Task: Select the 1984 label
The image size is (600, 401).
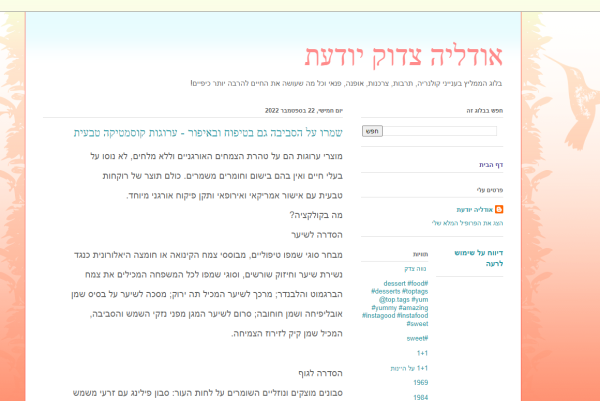Action: point(421,396)
